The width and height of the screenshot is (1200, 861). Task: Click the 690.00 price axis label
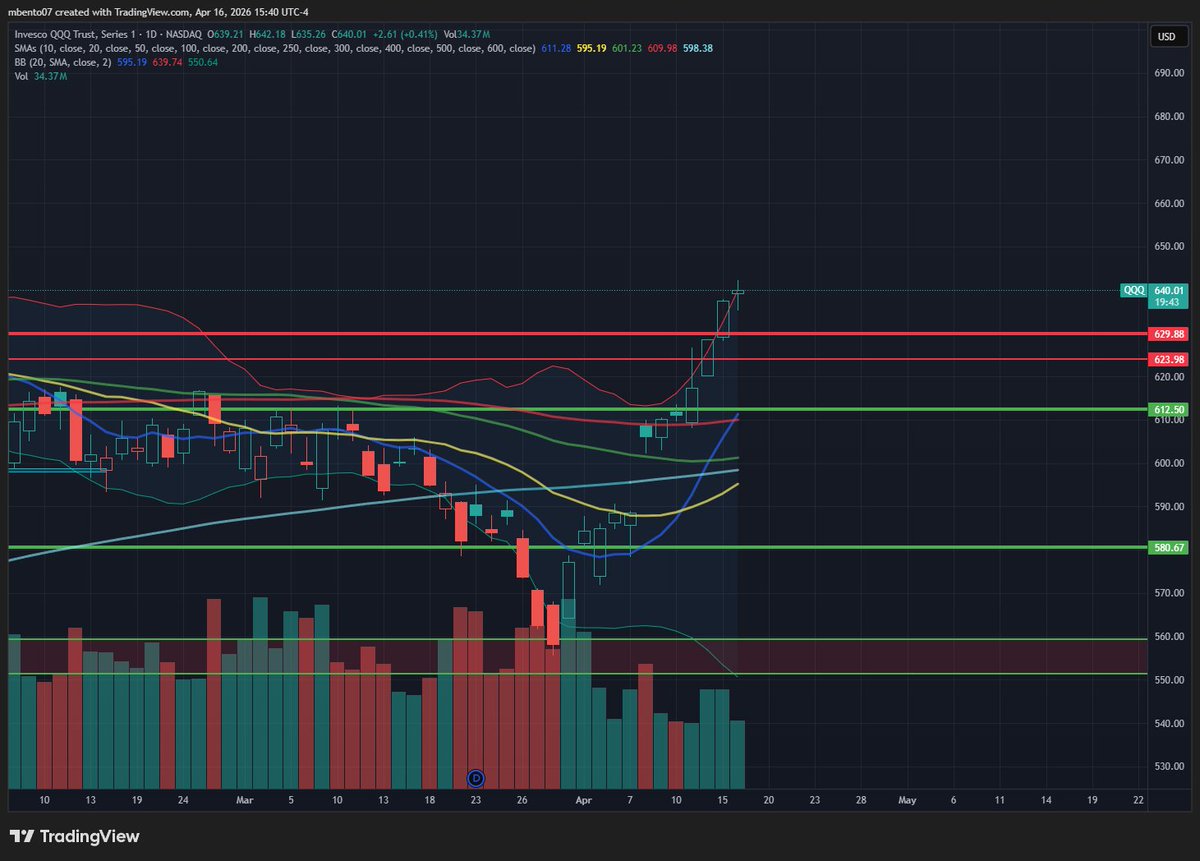click(x=1168, y=74)
